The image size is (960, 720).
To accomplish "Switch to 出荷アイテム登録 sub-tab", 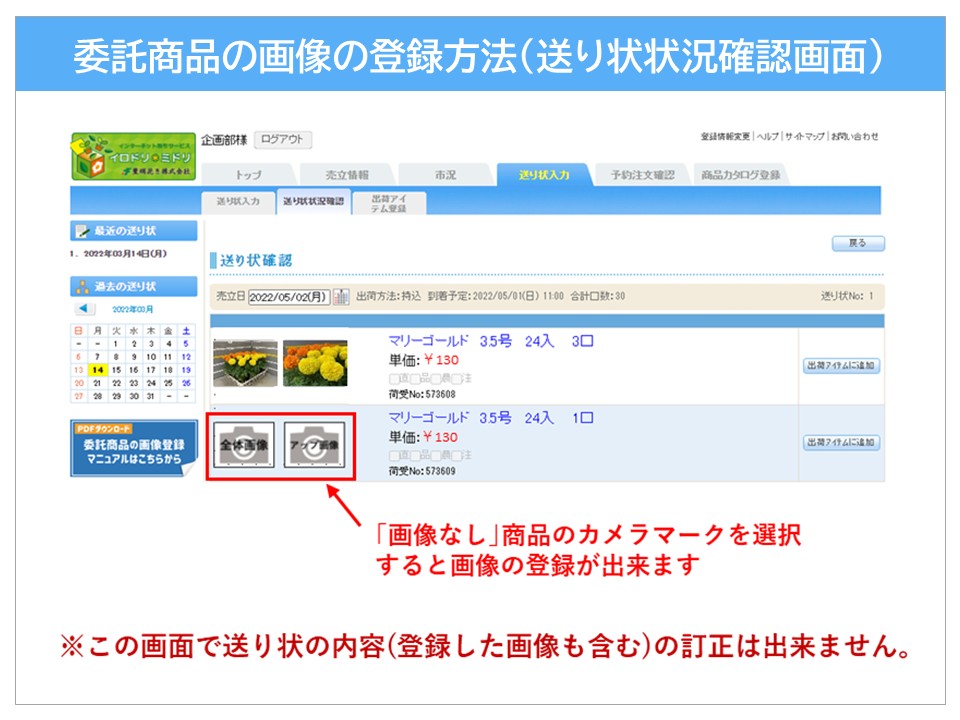I will click(x=389, y=203).
